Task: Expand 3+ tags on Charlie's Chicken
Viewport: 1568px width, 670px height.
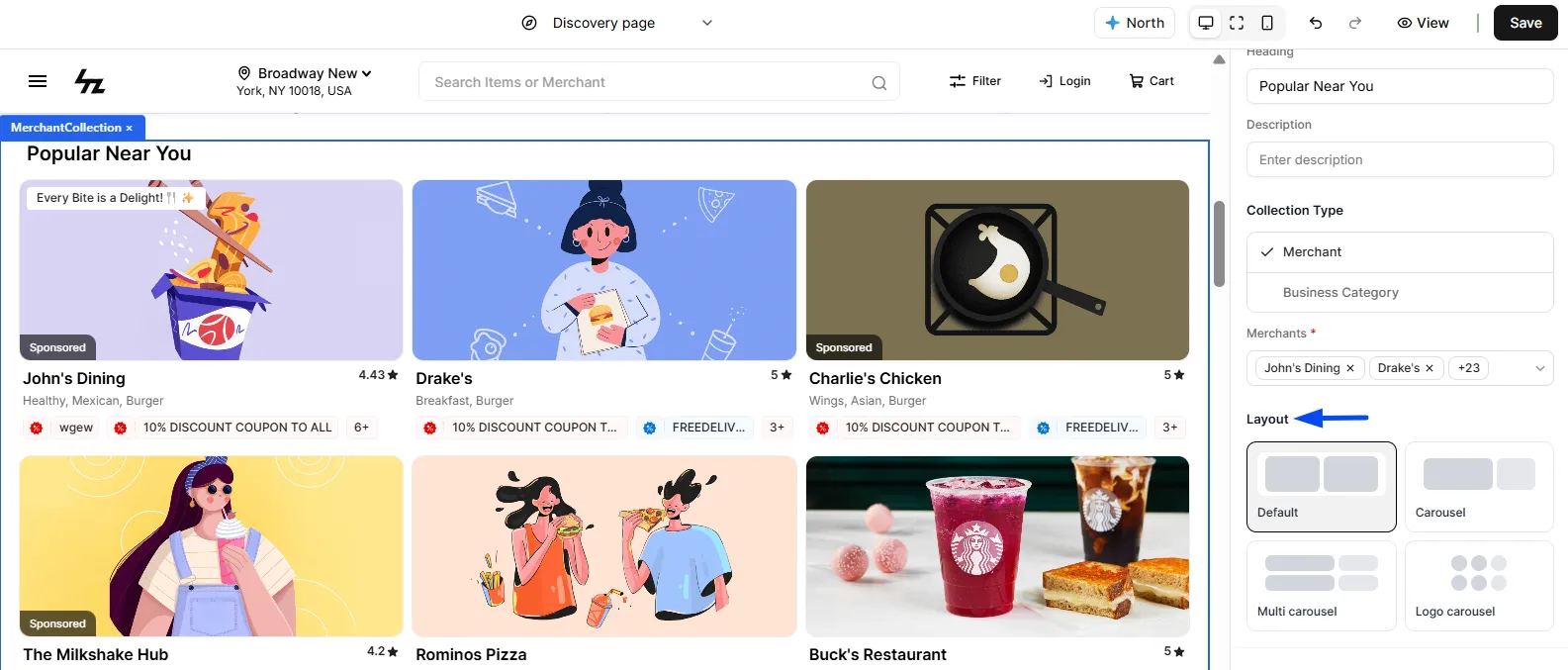Action: (1170, 428)
